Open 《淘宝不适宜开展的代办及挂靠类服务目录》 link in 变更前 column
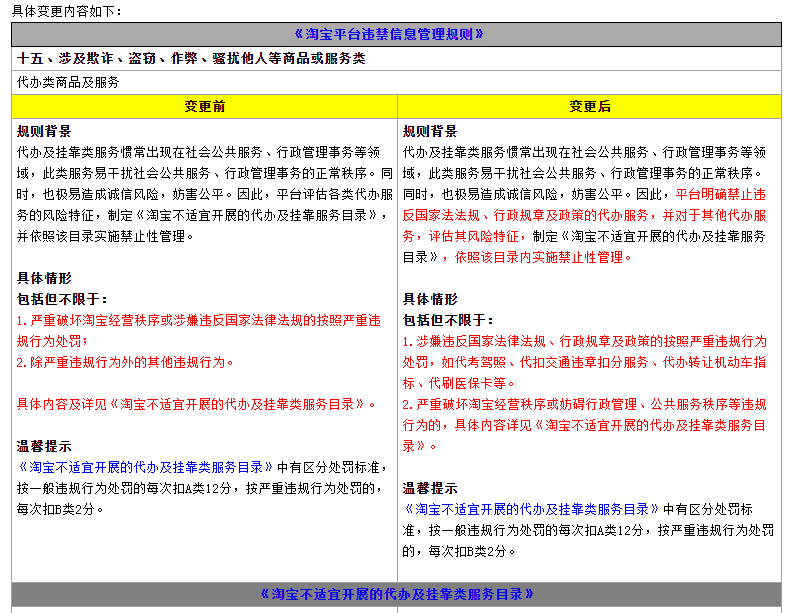Screen dimensions: 787x613 [x=145, y=467]
